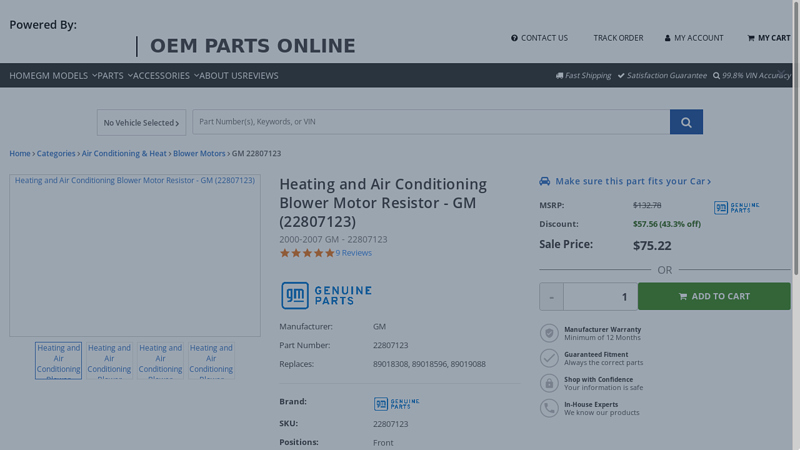Click the car icon beside fitment link
This screenshot has width=800, height=450.
544,181
